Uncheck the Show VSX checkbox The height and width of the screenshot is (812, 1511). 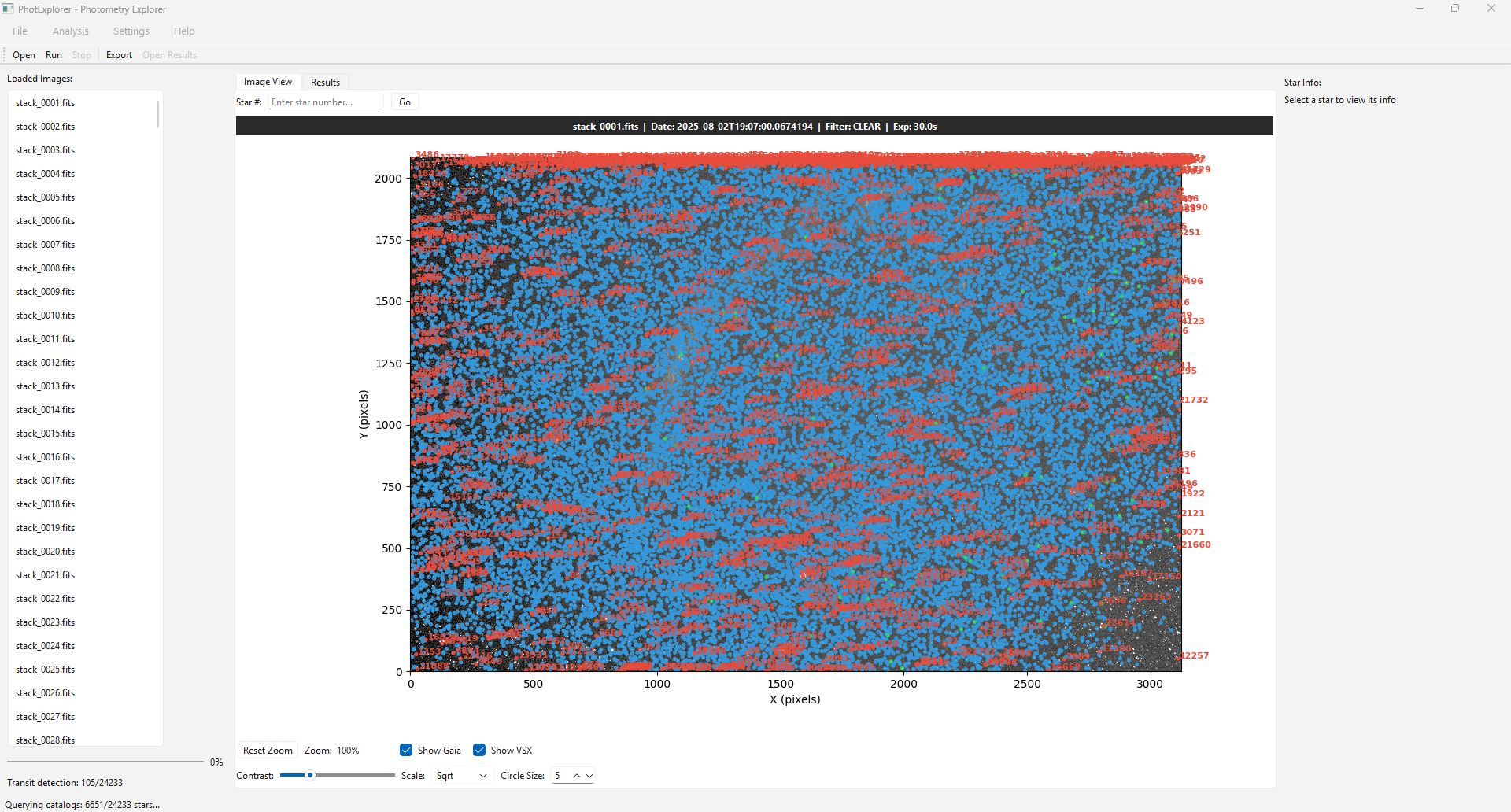point(479,750)
